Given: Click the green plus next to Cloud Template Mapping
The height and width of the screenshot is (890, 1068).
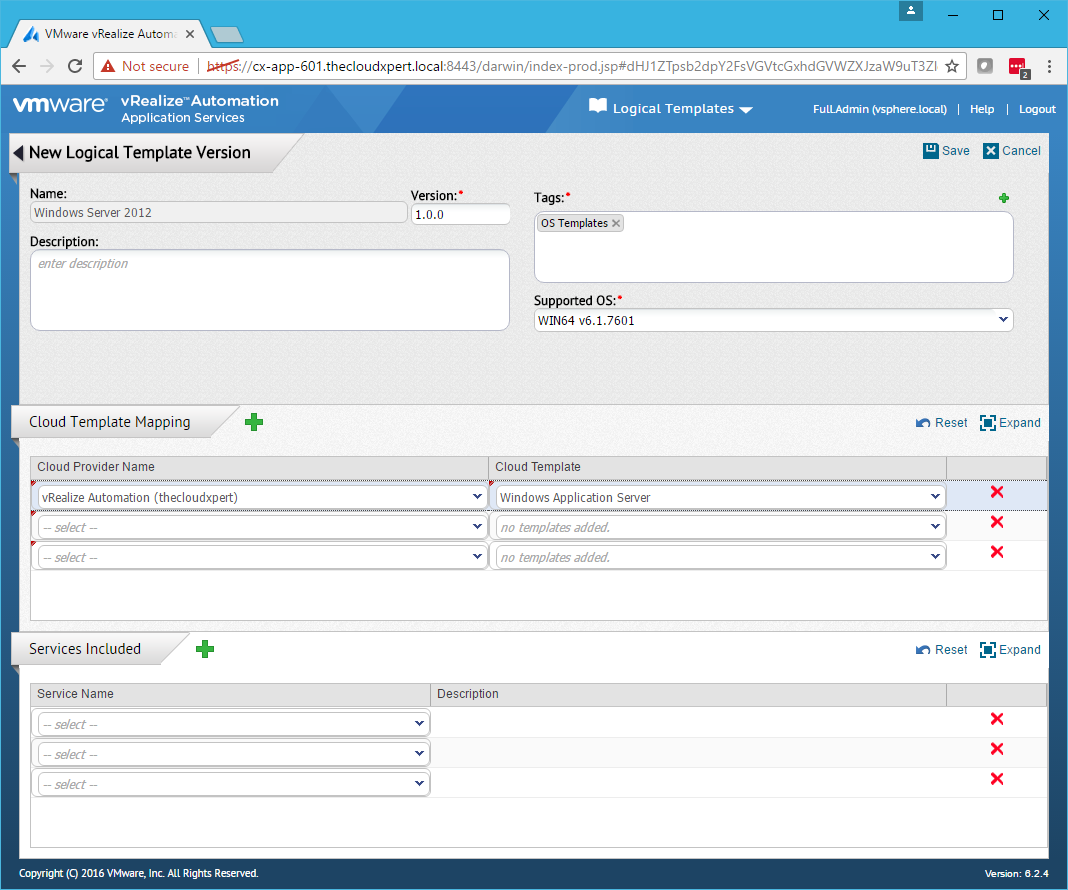Looking at the screenshot, I should 254,422.
